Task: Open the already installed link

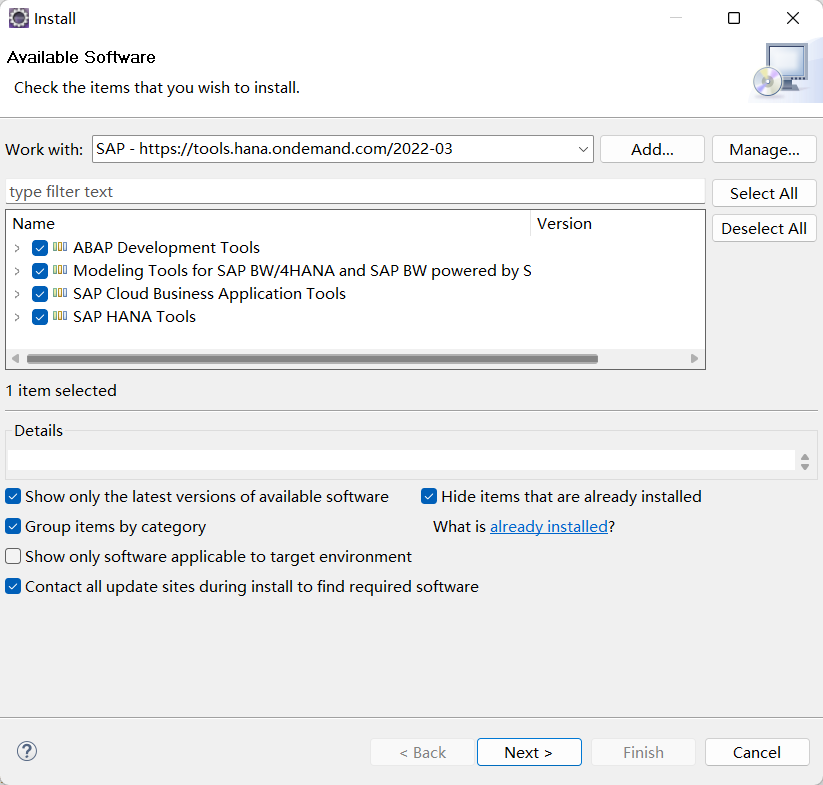Action: click(x=548, y=526)
